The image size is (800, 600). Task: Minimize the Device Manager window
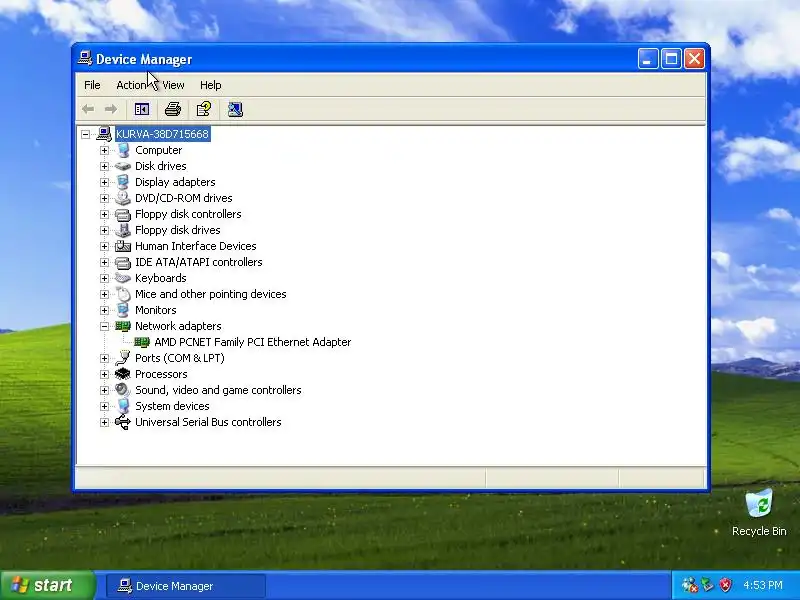647,59
